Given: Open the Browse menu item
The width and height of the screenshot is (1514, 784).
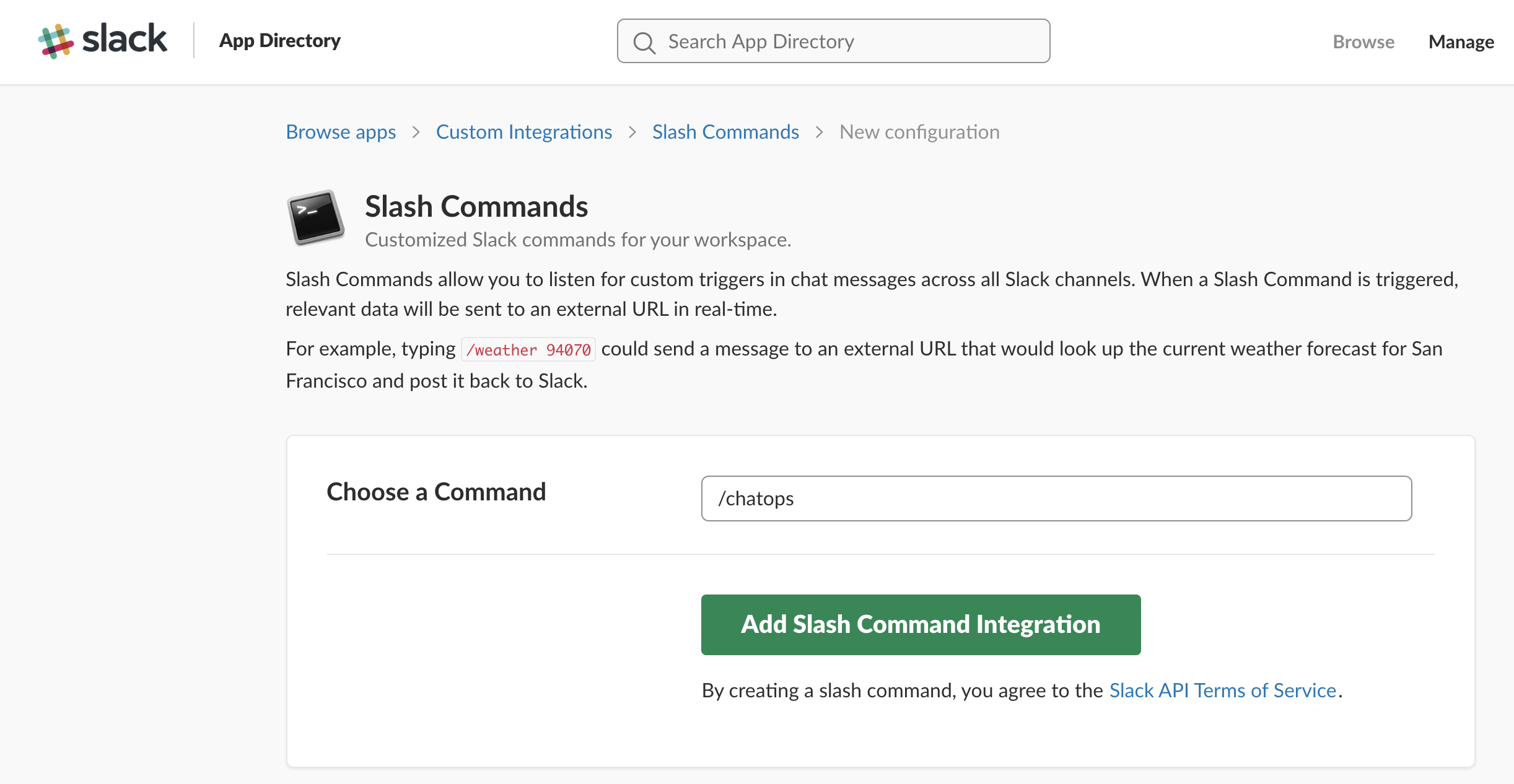Looking at the screenshot, I should click(x=1363, y=41).
